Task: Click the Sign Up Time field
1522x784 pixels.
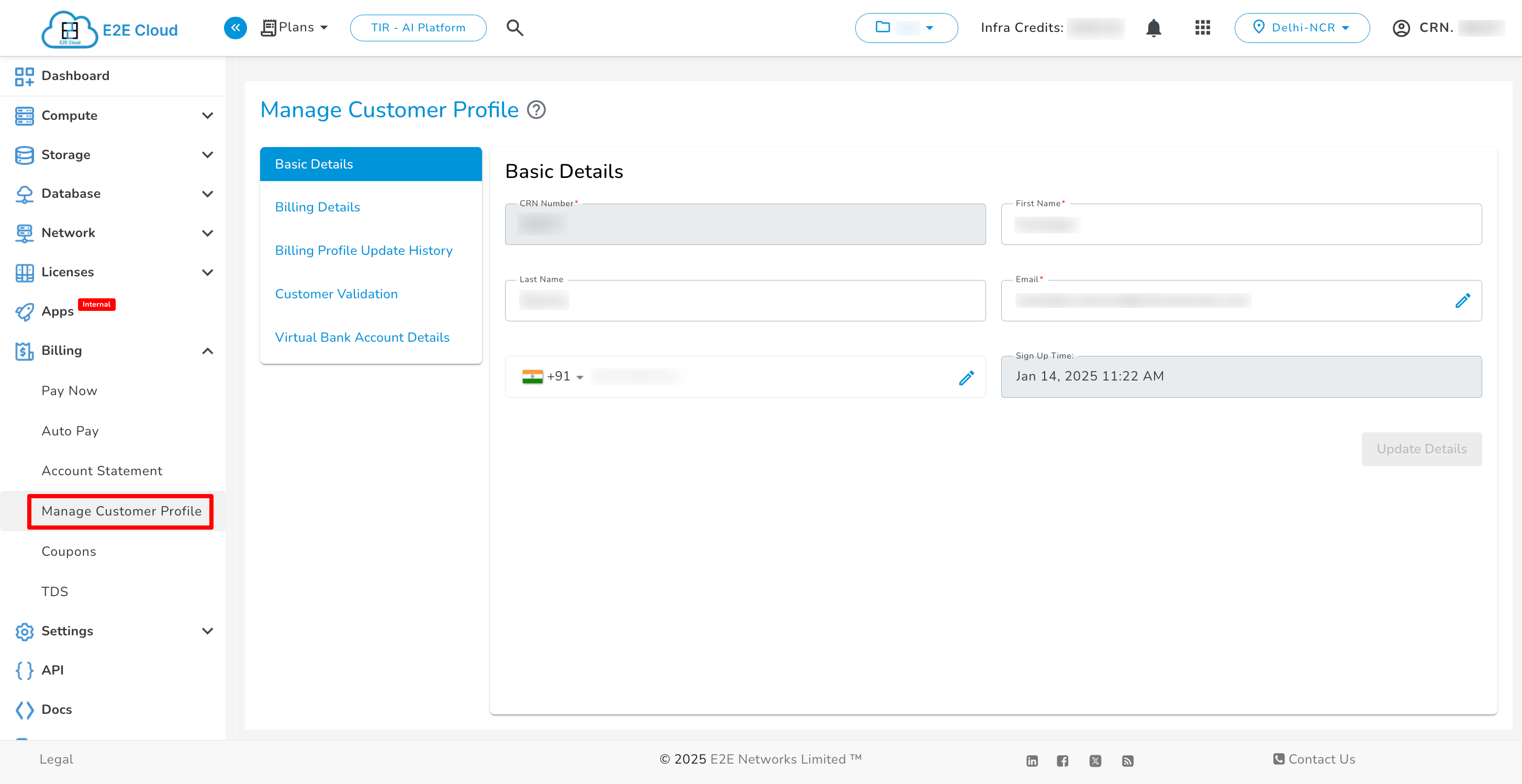Action: coord(1241,376)
